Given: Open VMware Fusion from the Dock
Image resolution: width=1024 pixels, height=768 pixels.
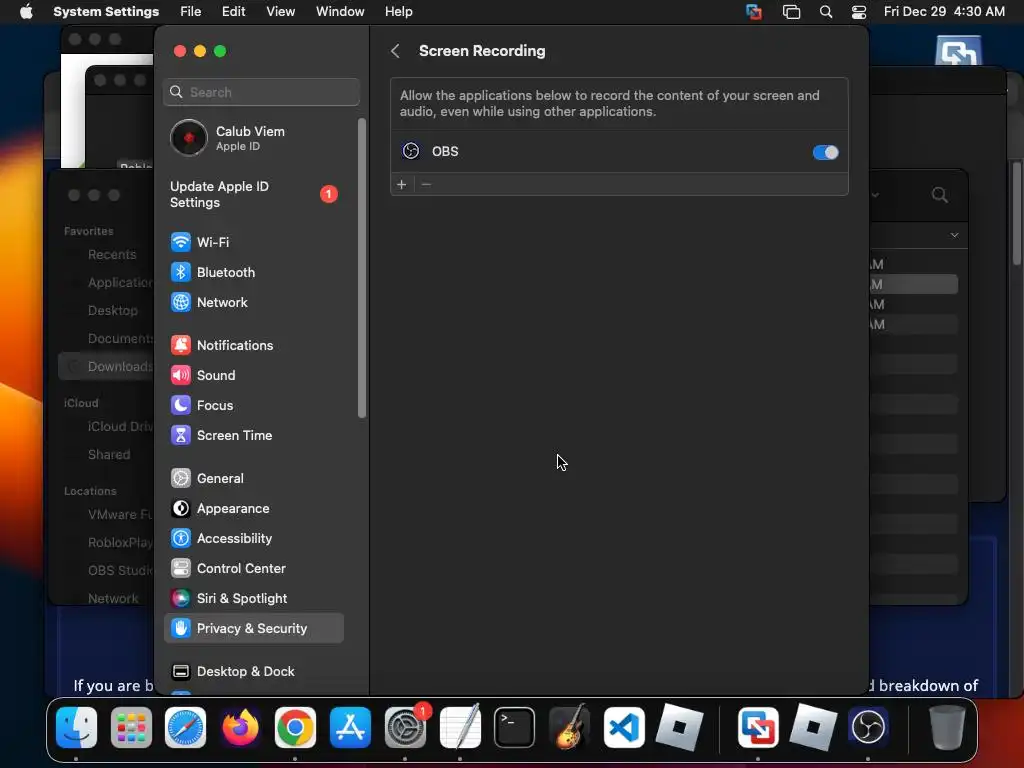Looking at the screenshot, I should click(x=758, y=727).
